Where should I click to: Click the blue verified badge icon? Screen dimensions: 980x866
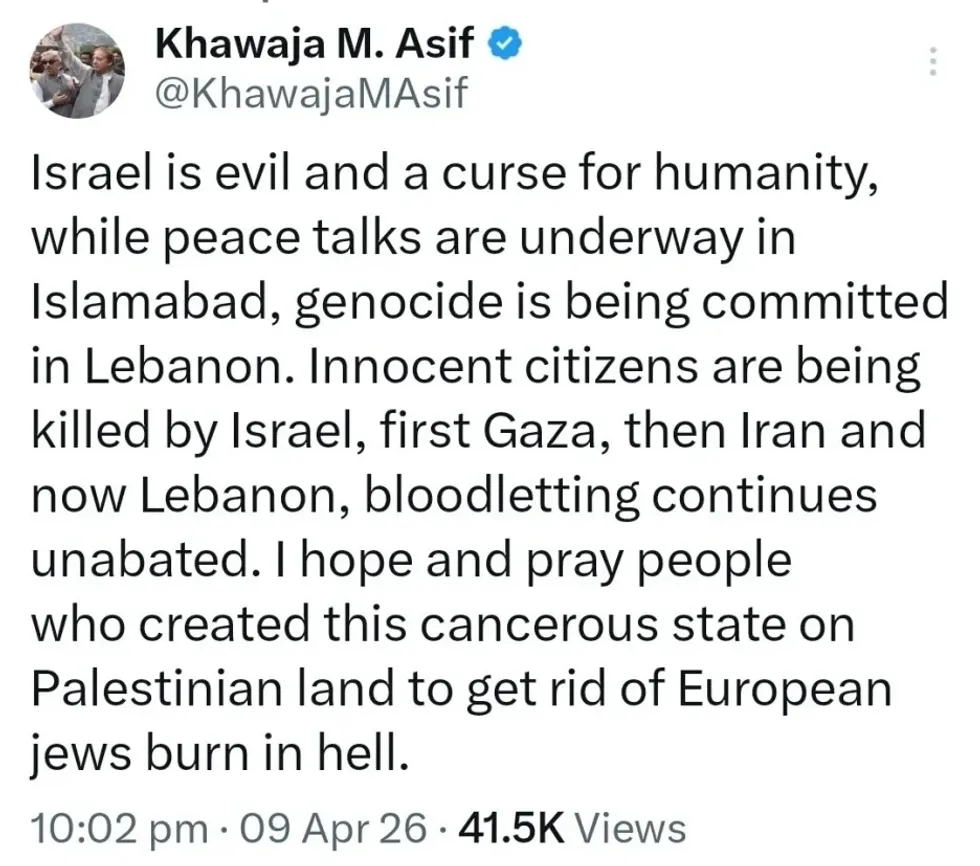click(505, 43)
